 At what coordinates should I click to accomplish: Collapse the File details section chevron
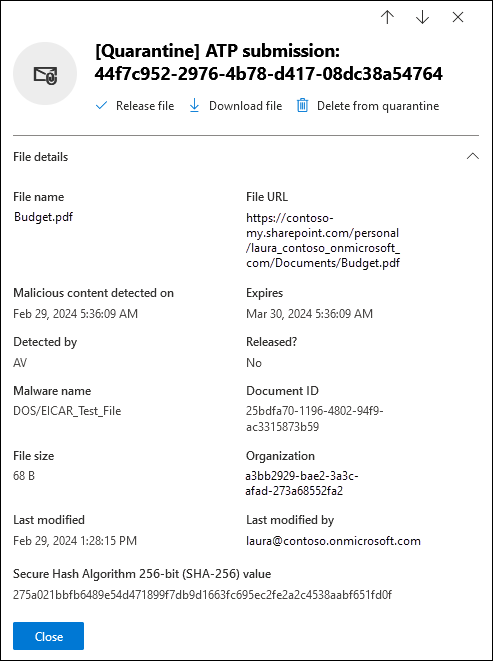[x=473, y=156]
